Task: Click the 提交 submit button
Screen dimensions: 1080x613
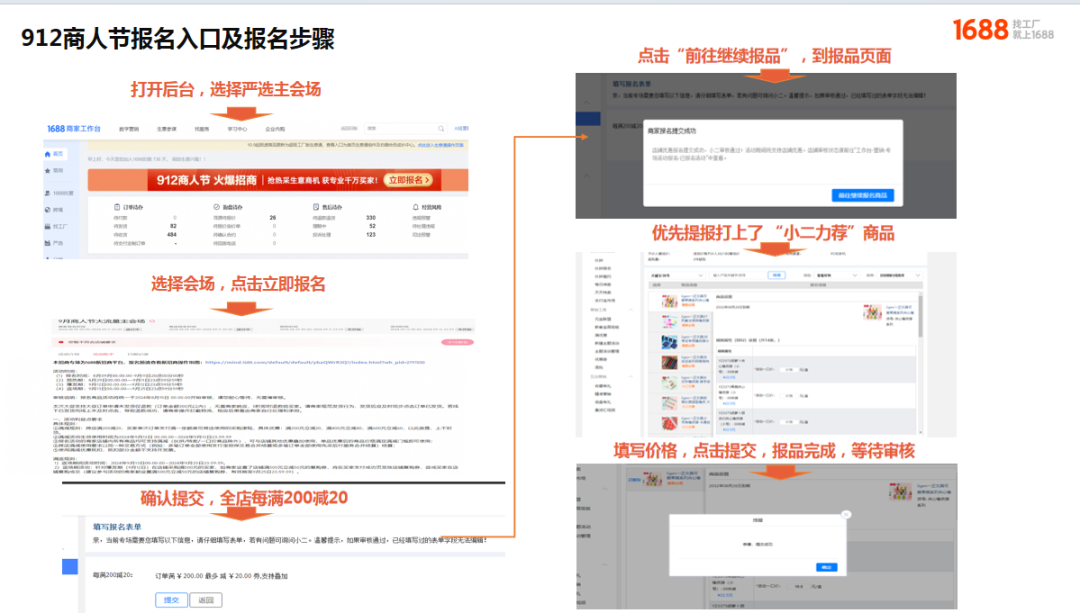Action: click(x=171, y=600)
